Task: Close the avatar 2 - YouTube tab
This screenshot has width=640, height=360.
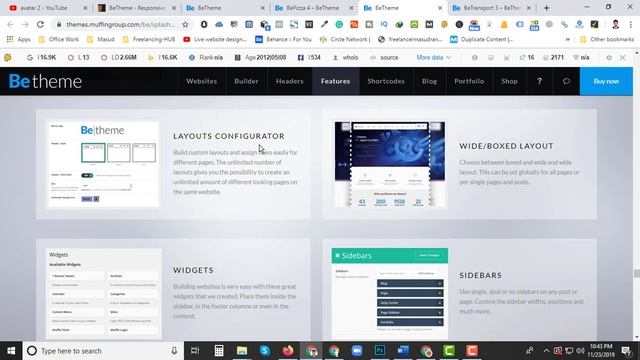Action: [x=85, y=8]
